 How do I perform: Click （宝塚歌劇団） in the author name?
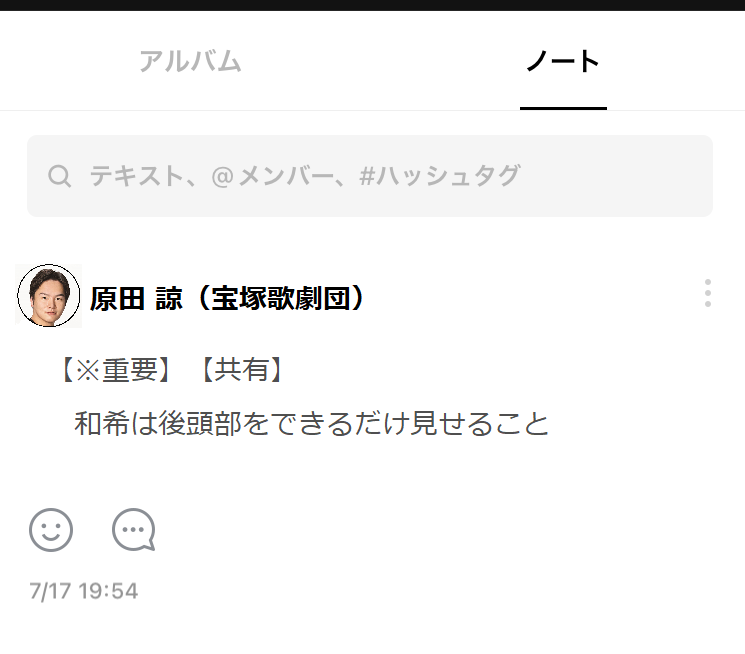(x=280, y=298)
